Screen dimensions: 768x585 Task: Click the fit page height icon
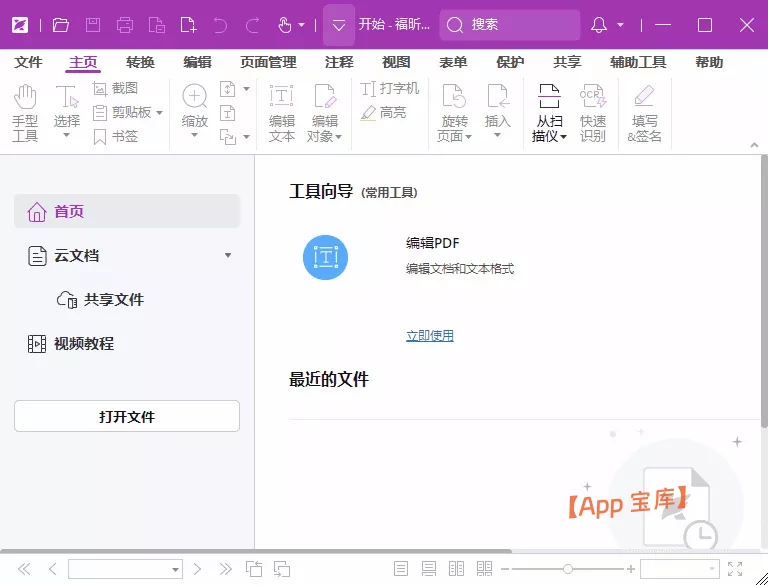pos(228,89)
